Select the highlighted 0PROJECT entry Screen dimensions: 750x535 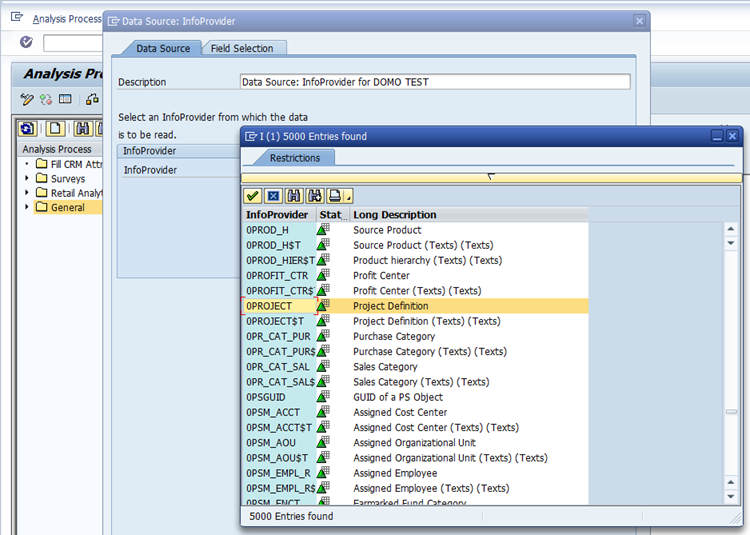coord(269,306)
